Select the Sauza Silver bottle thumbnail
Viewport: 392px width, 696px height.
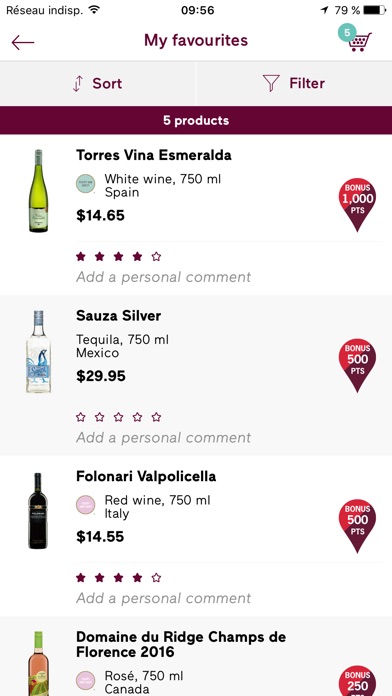(38, 352)
